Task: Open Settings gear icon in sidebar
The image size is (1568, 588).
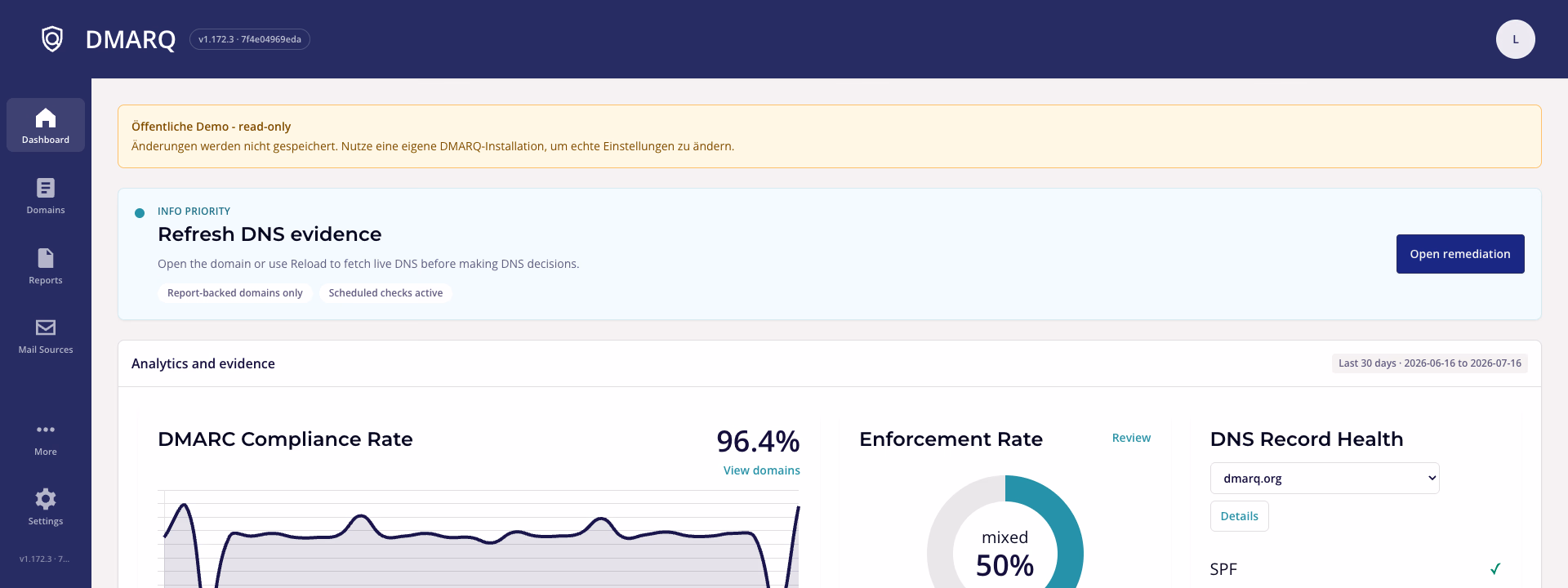Action: (46, 498)
